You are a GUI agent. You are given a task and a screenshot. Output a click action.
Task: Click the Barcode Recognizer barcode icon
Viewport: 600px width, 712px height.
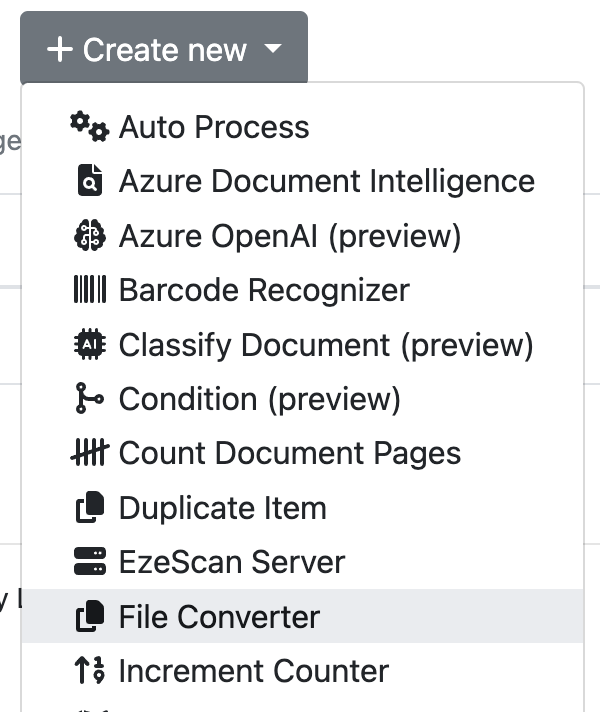pyautogui.click(x=89, y=290)
